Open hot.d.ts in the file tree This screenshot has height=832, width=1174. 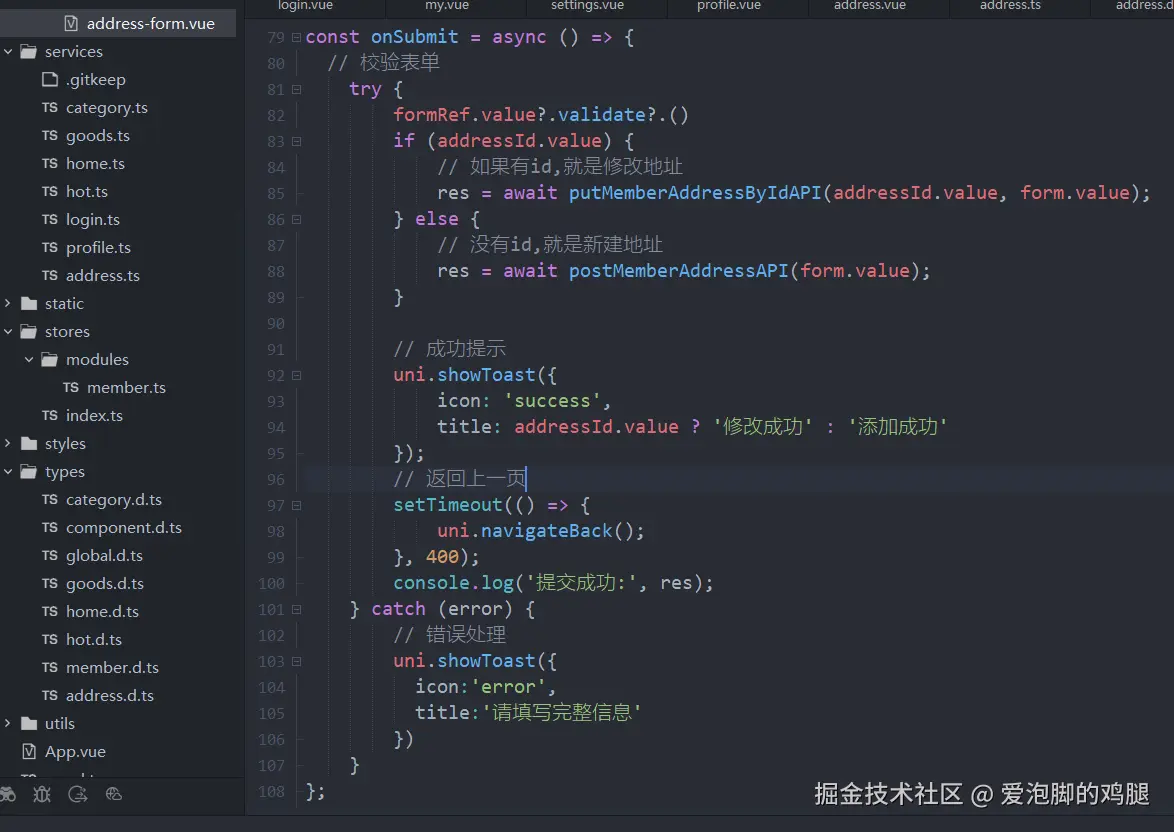coord(94,640)
